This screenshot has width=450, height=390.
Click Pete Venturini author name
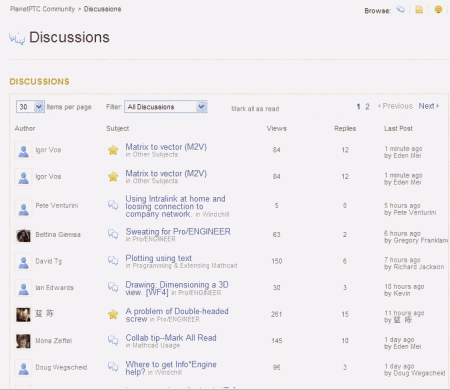(57, 205)
